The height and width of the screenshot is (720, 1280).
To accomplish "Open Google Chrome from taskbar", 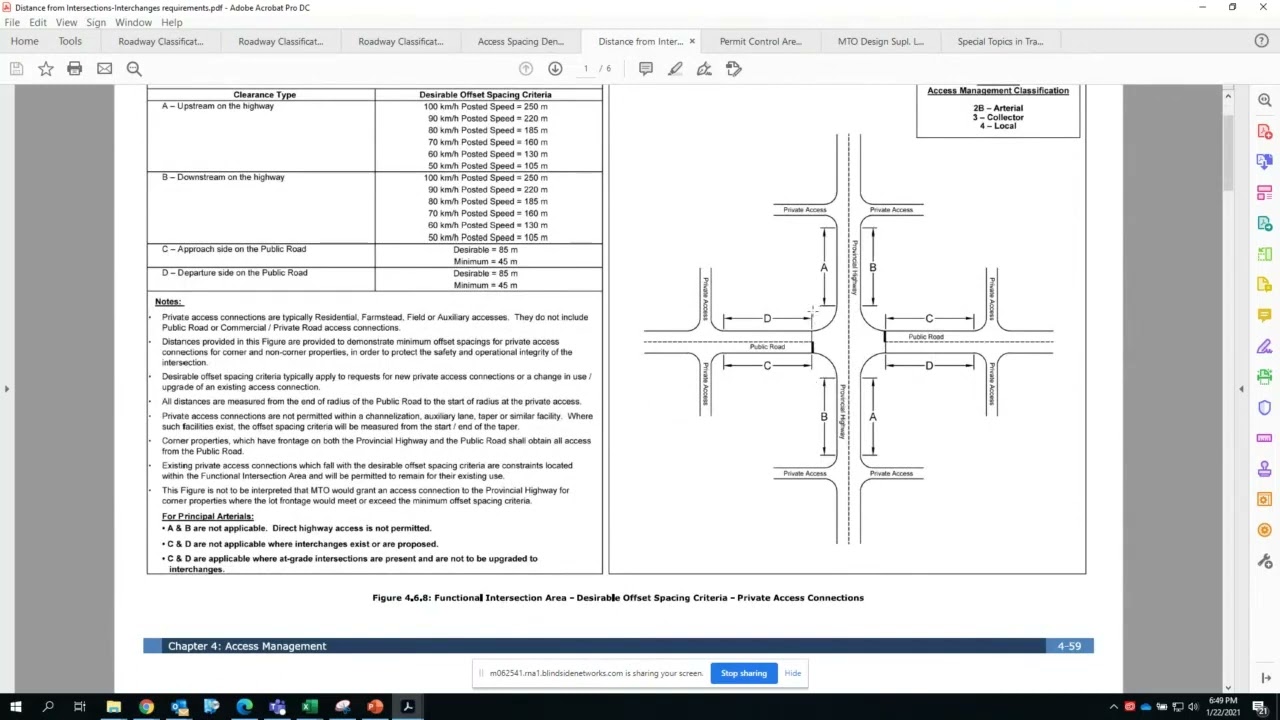I will click(146, 707).
